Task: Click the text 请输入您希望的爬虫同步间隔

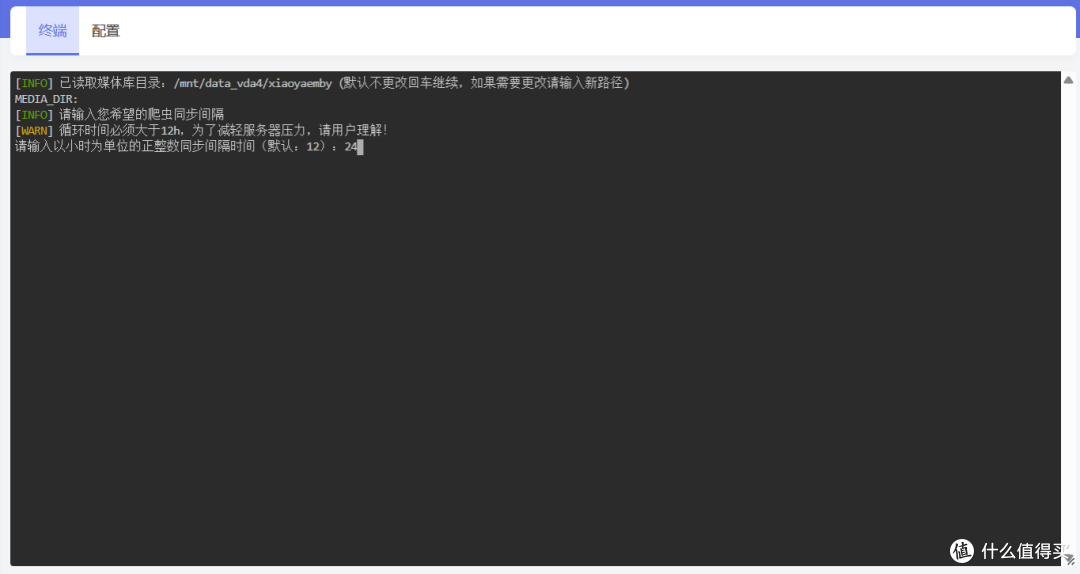Action: (x=142, y=115)
